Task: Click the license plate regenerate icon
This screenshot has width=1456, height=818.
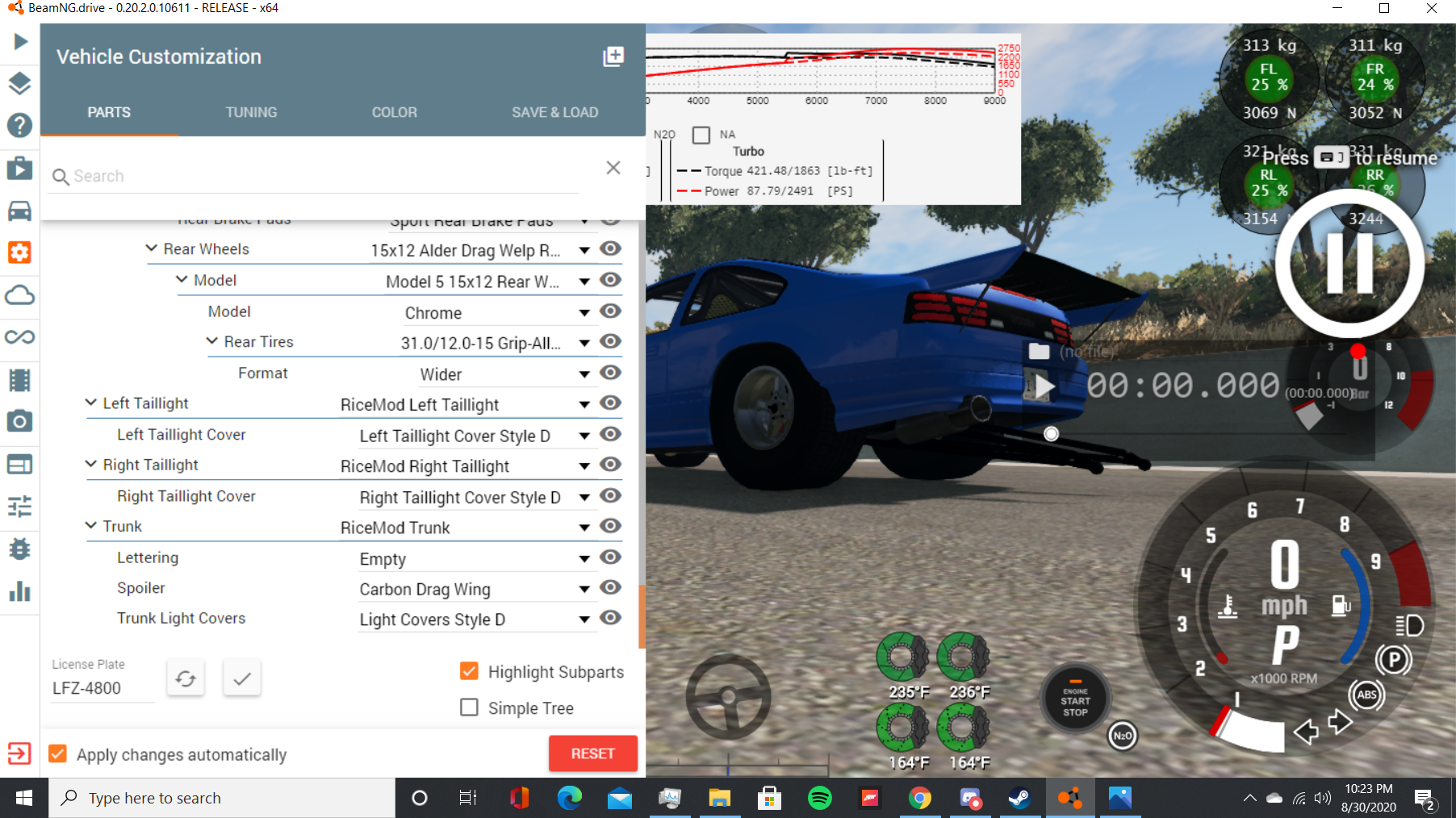Action: coord(186,678)
